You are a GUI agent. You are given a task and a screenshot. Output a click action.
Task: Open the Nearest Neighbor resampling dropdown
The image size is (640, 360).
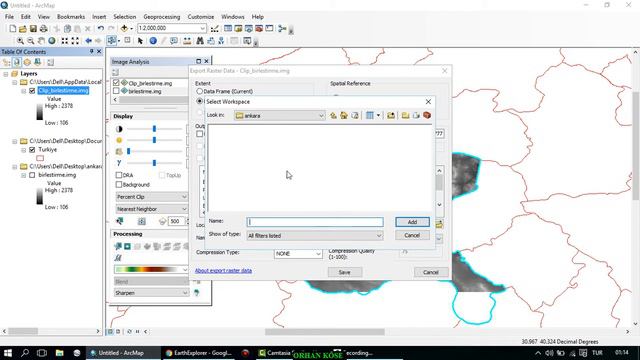(x=184, y=209)
